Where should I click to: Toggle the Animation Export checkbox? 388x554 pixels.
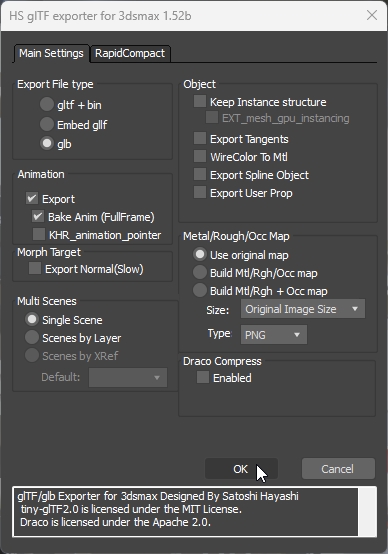coord(32,198)
